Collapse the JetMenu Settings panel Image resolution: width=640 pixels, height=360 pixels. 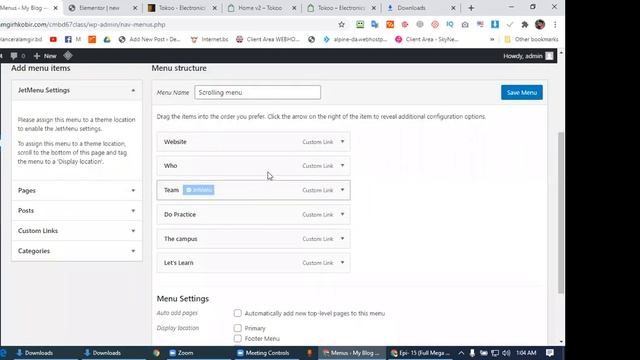(x=133, y=90)
